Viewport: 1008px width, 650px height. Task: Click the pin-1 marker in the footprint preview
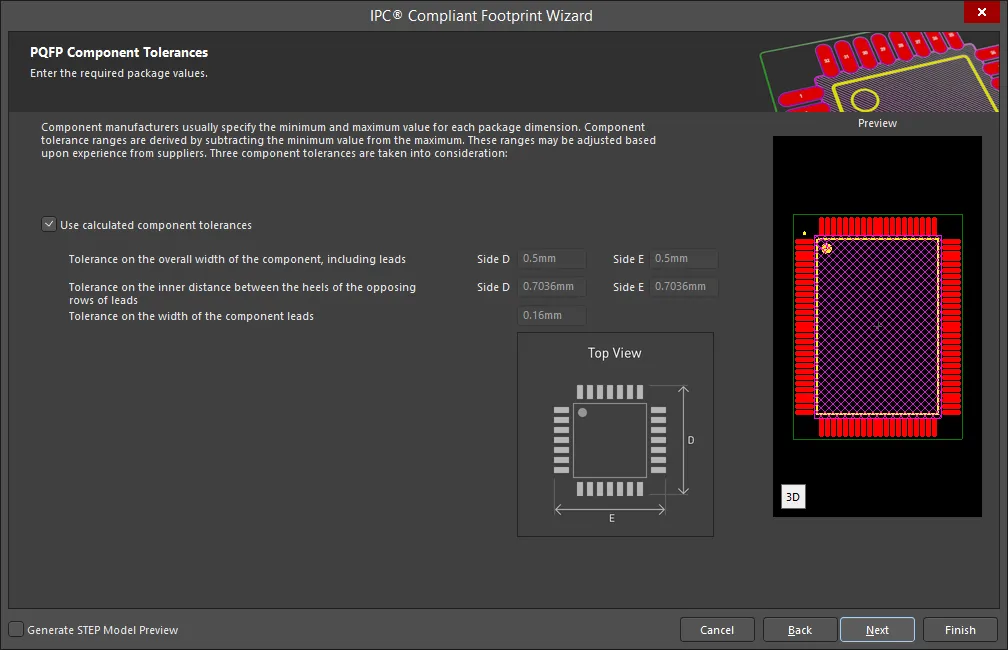point(827,248)
